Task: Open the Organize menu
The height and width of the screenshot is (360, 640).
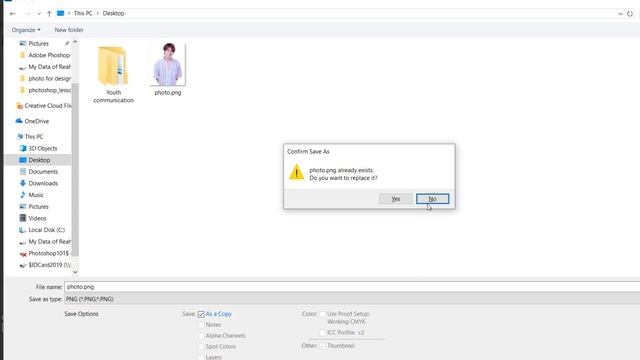Action: 26,30
